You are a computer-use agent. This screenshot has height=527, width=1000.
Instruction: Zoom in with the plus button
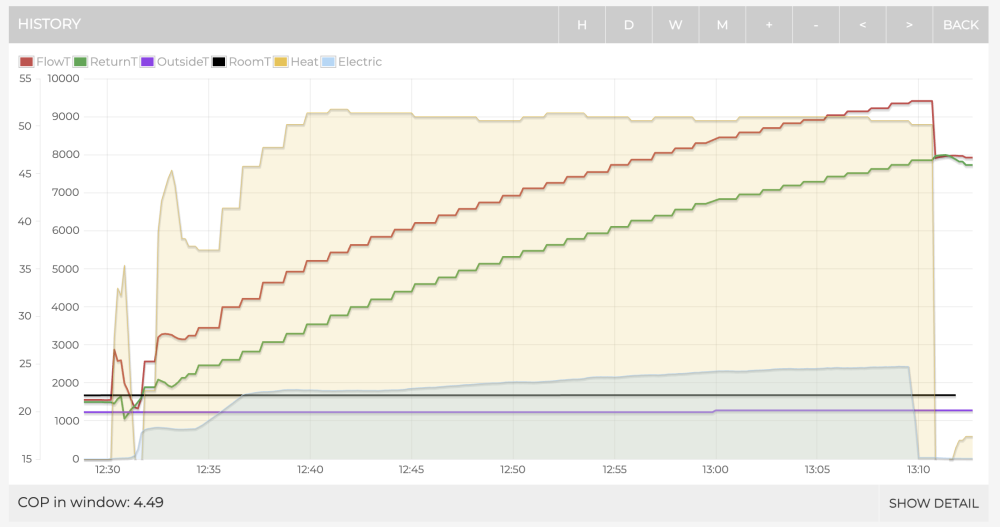tap(769, 25)
